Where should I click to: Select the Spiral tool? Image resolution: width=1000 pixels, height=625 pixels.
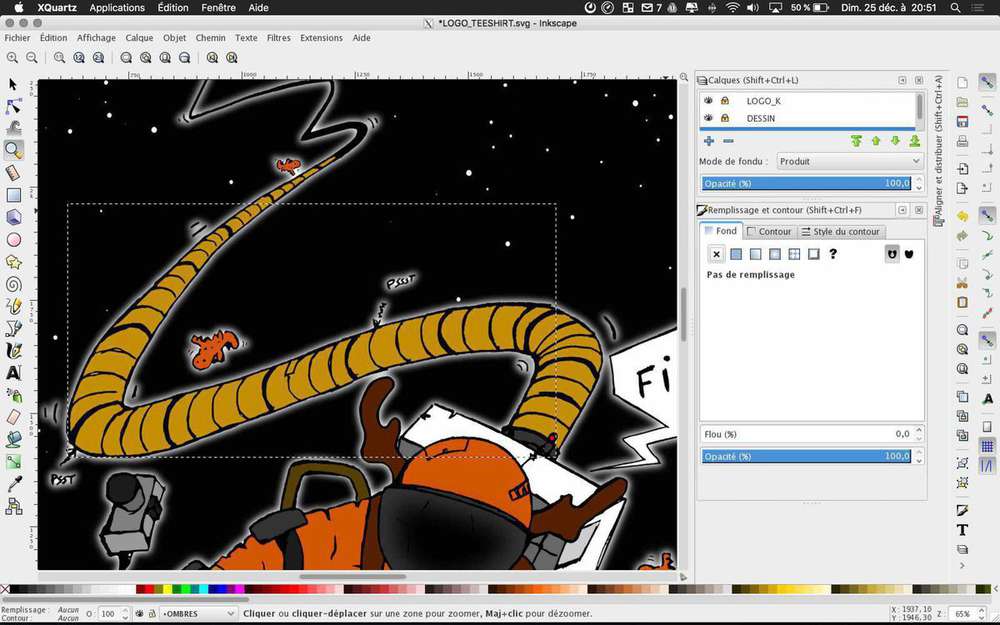pyautogui.click(x=14, y=284)
